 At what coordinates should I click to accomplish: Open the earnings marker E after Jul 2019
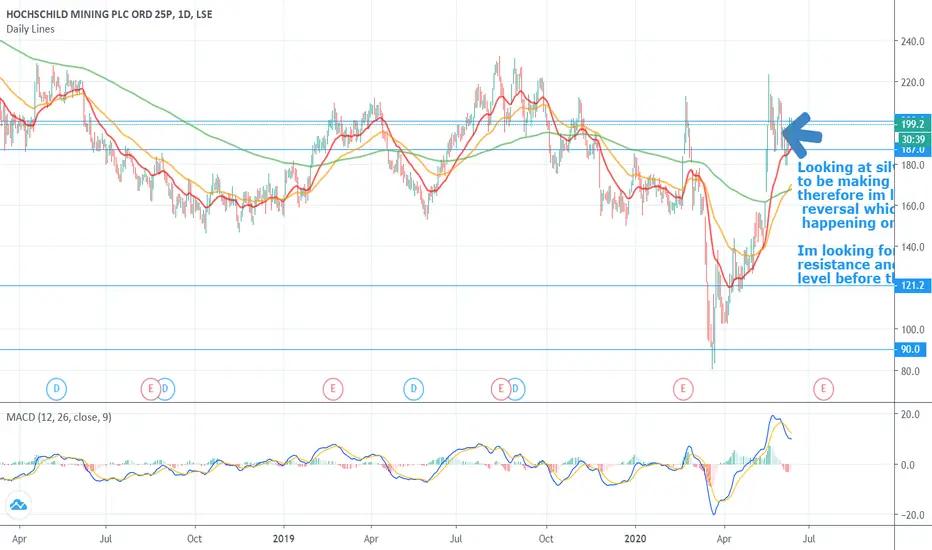tap(500, 389)
